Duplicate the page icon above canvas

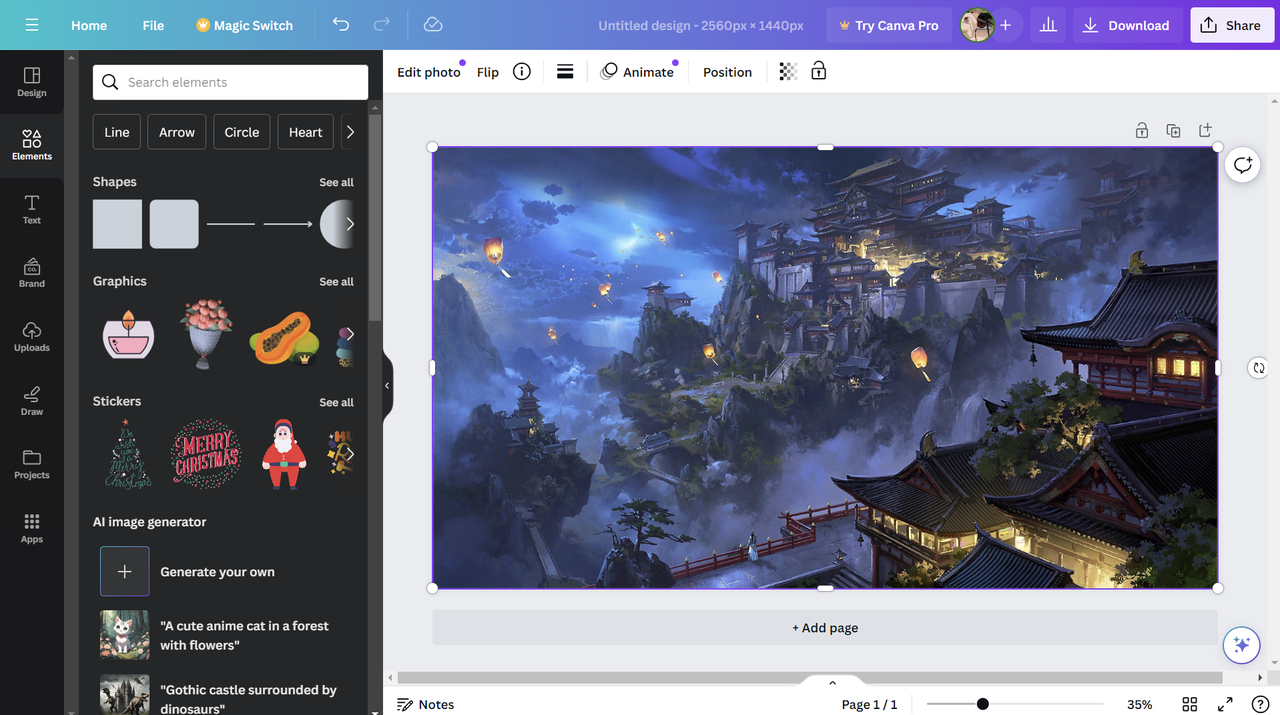[1173, 130]
